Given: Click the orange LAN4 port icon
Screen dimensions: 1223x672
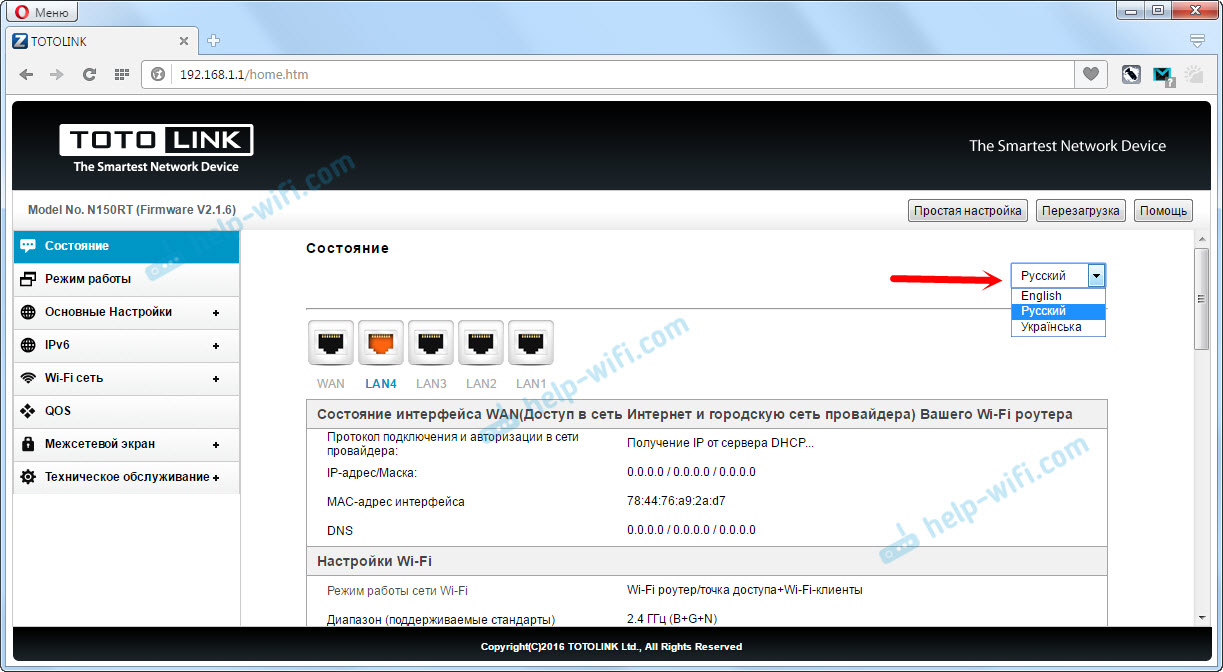Looking at the screenshot, I should (381, 344).
